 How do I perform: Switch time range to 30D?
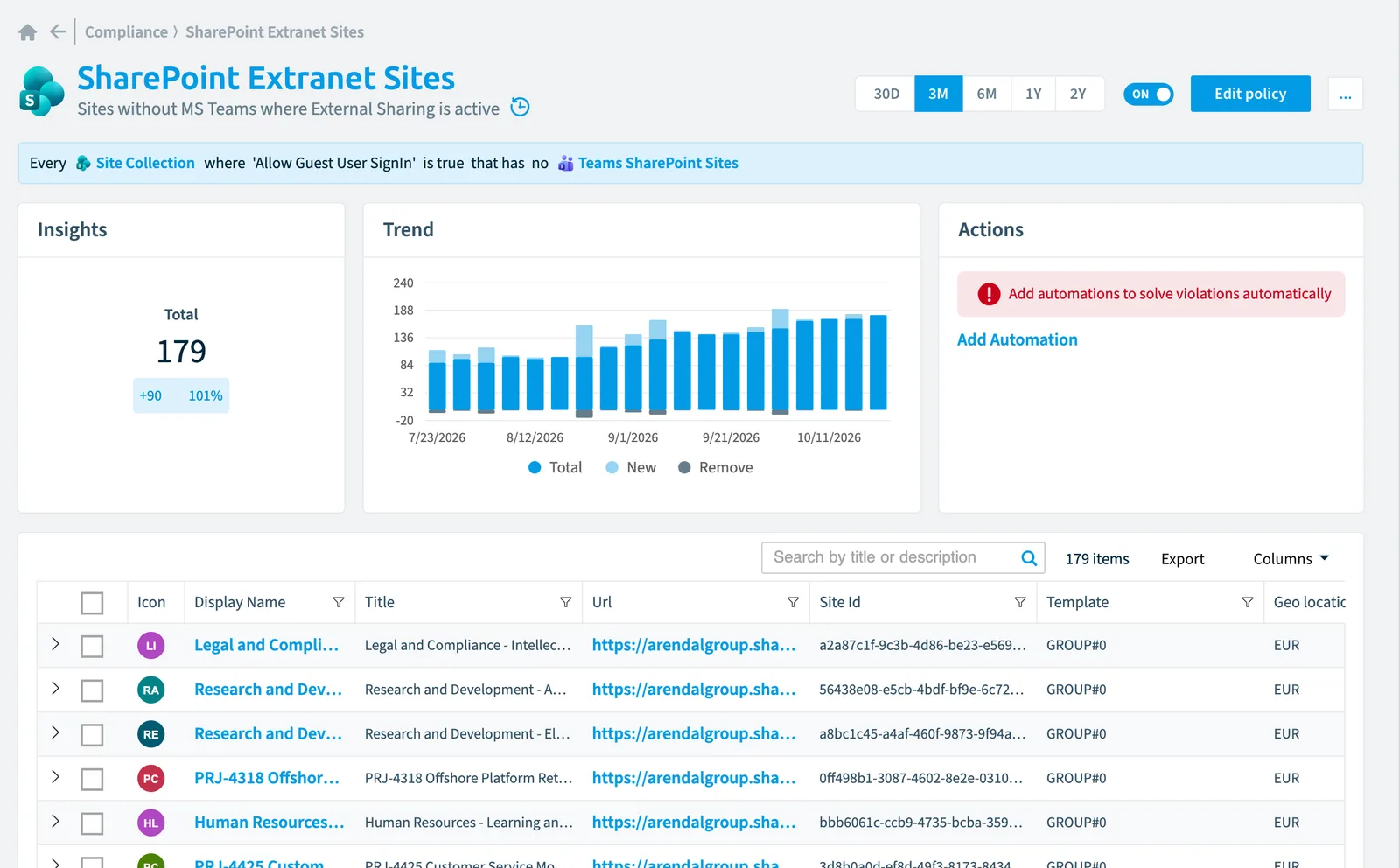click(x=885, y=94)
